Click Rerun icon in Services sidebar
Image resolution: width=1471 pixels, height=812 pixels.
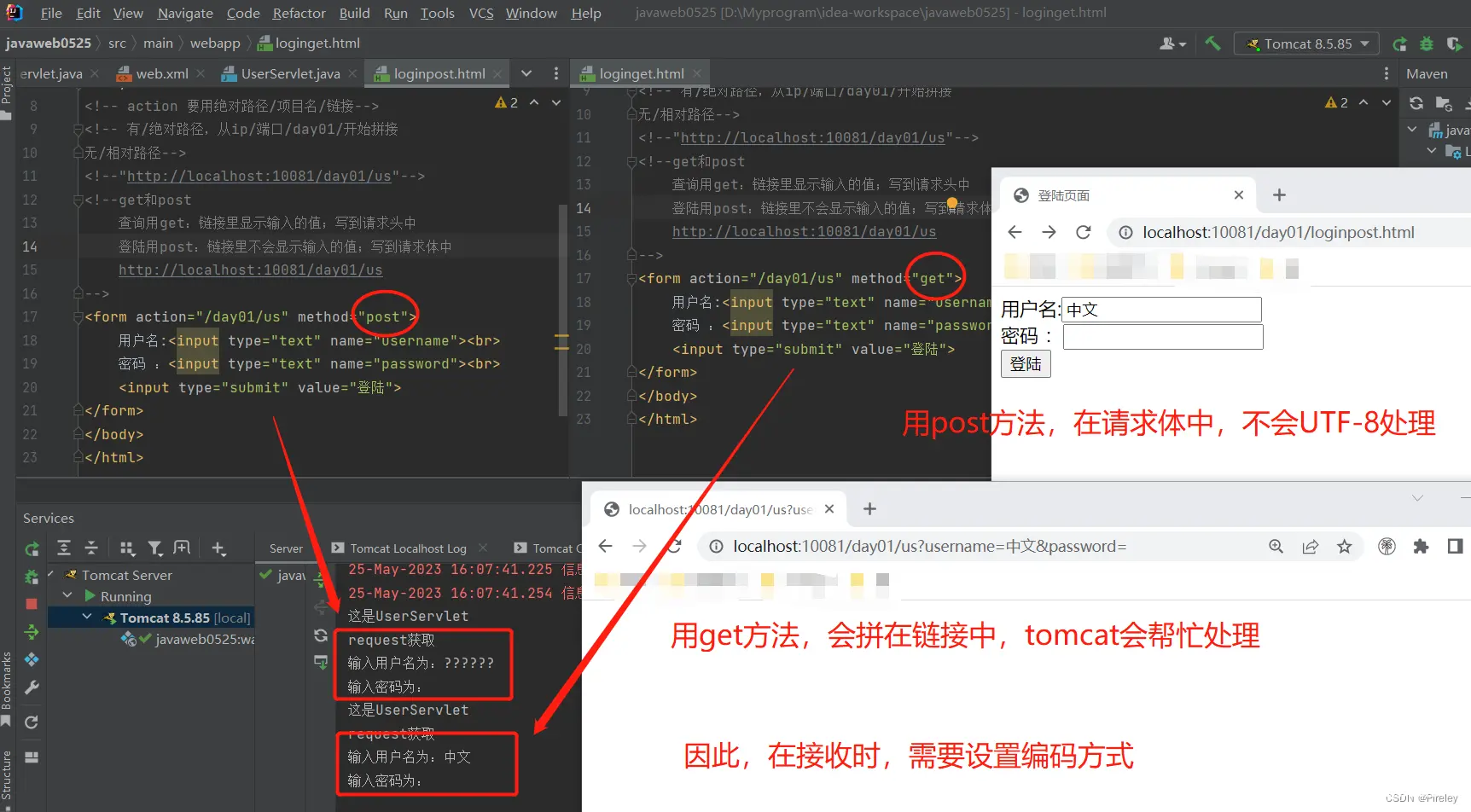click(32, 548)
